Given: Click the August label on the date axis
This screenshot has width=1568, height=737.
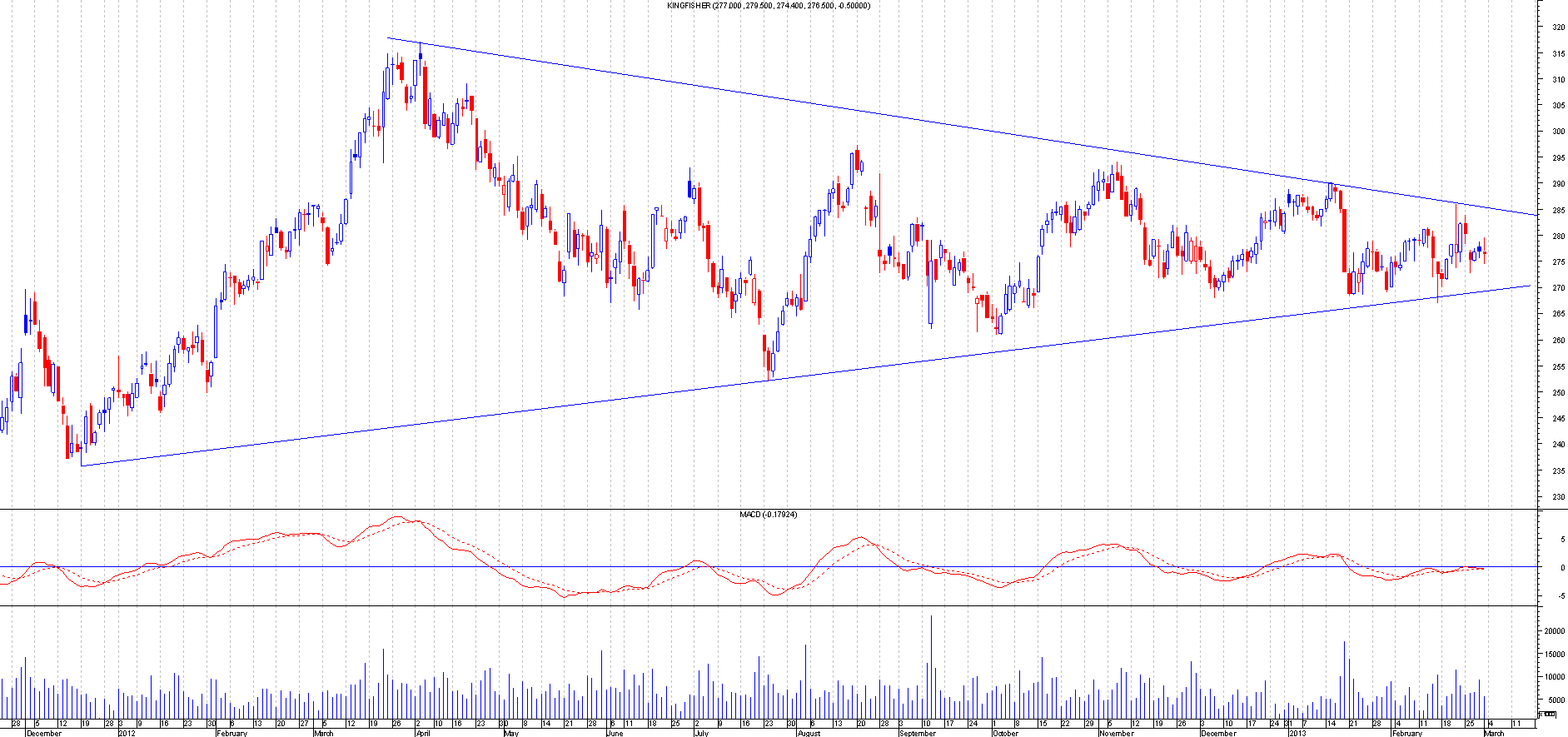Looking at the screenshot, I should point(809,734).
